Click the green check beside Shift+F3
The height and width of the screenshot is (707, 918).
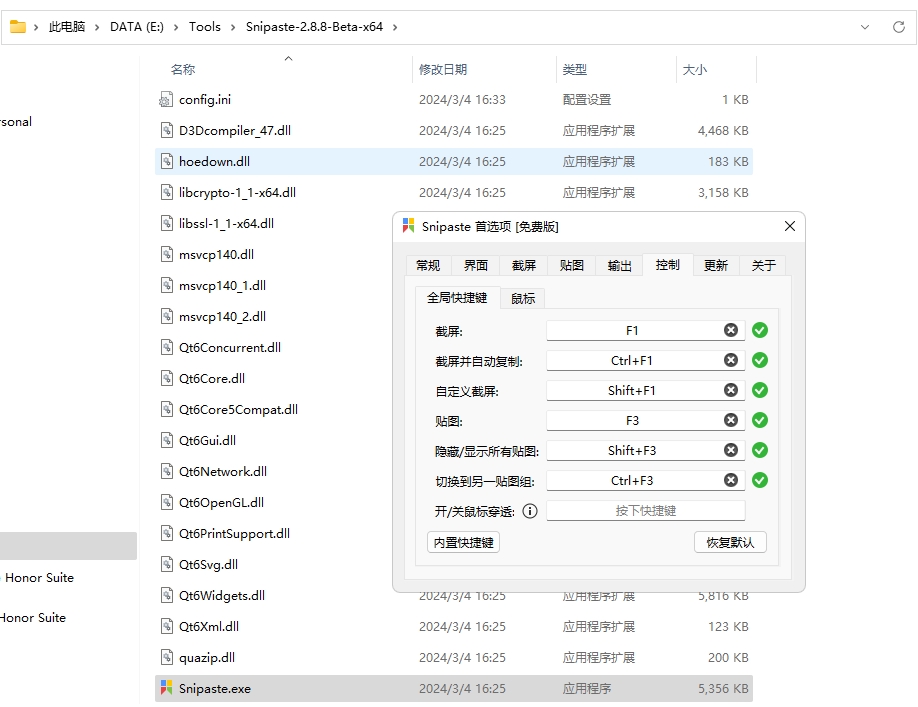(x=760, y=449)
